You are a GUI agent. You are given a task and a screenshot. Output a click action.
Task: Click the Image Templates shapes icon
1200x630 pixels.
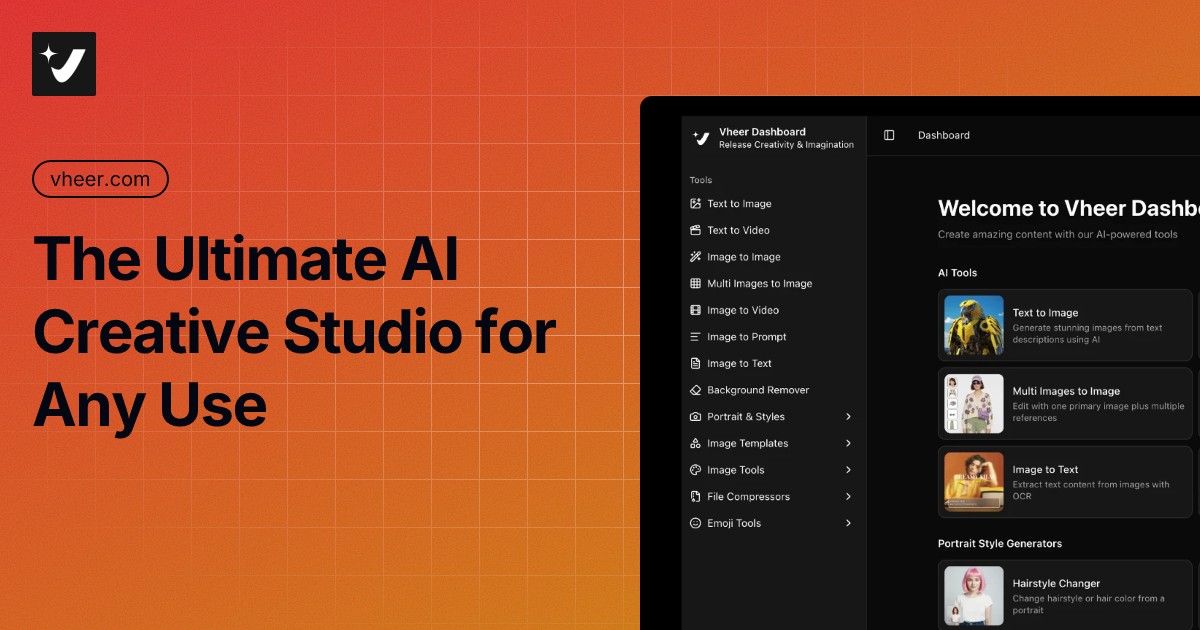696,443
